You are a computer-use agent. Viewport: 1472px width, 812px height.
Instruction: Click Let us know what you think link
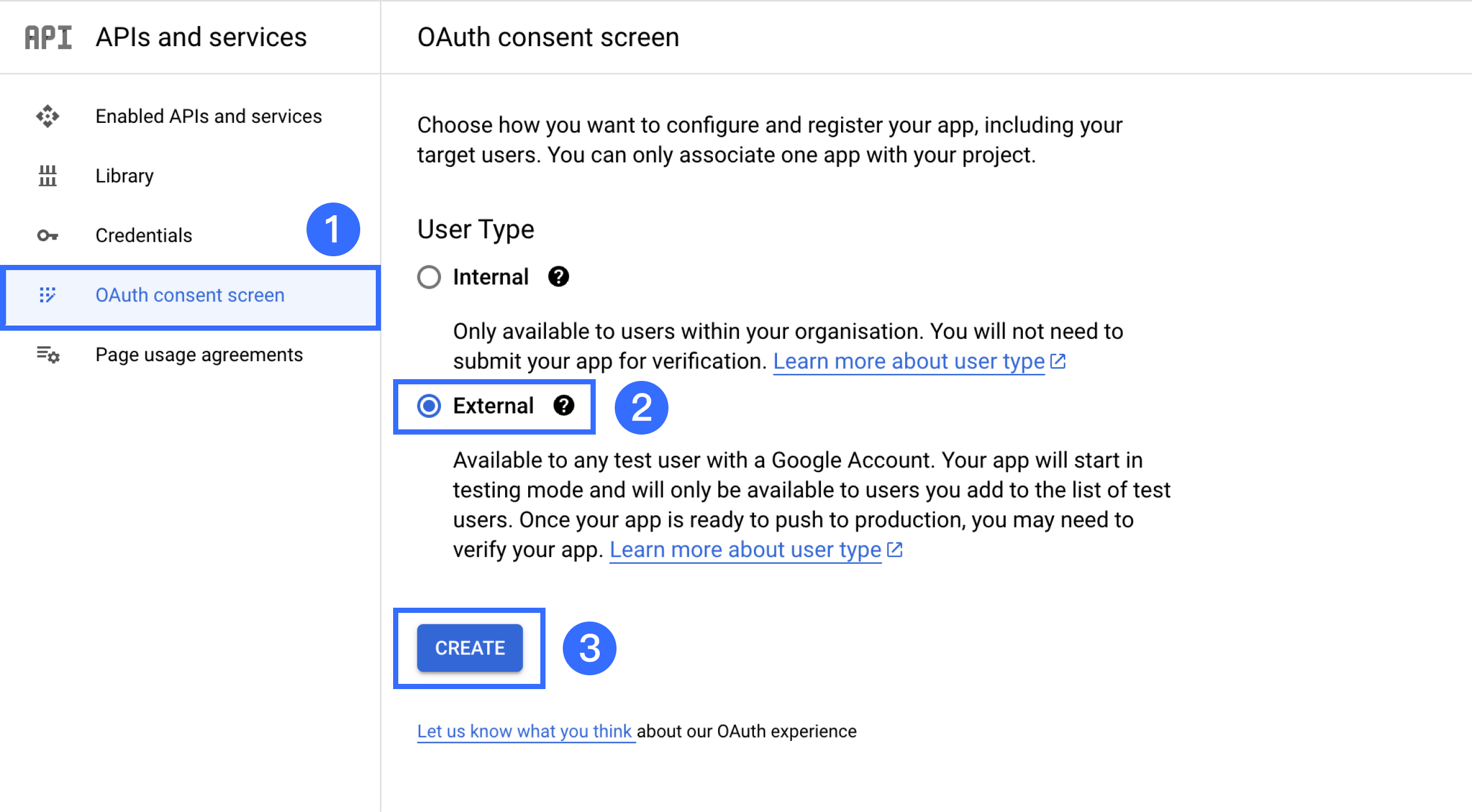pyautogui.click(x=524, y=731)
